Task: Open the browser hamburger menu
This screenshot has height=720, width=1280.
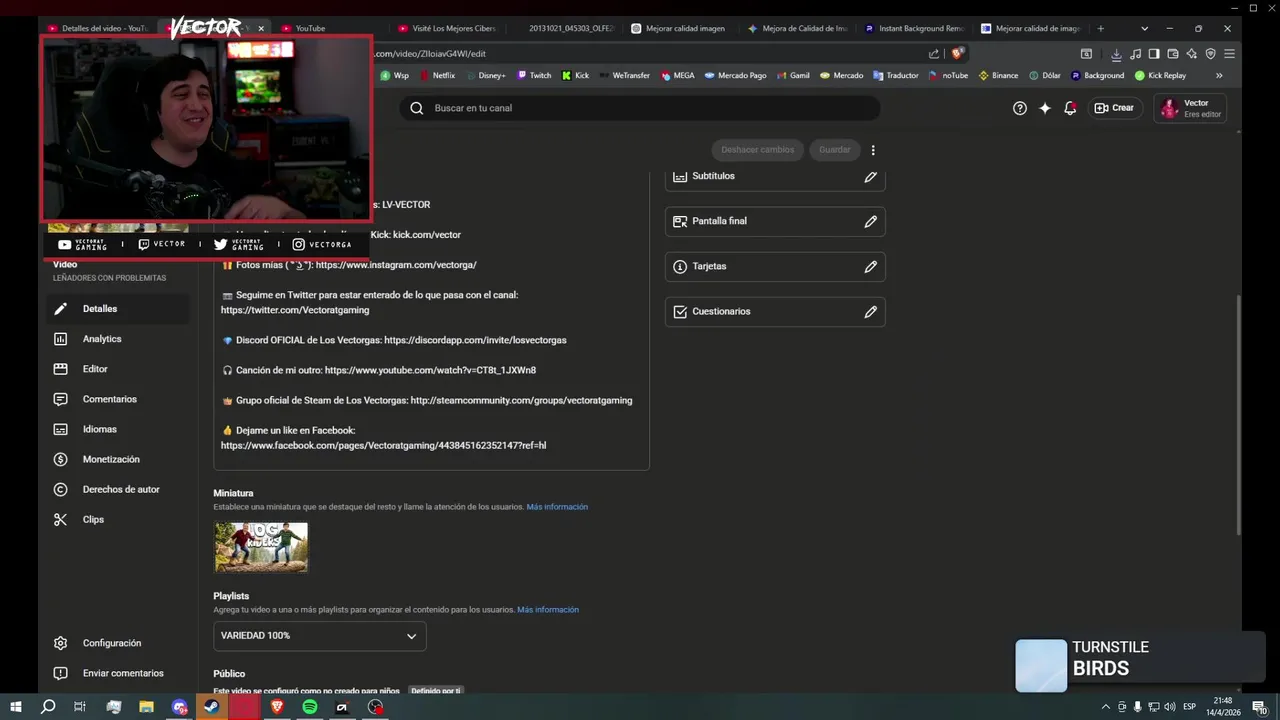Action: [1230, 54]
